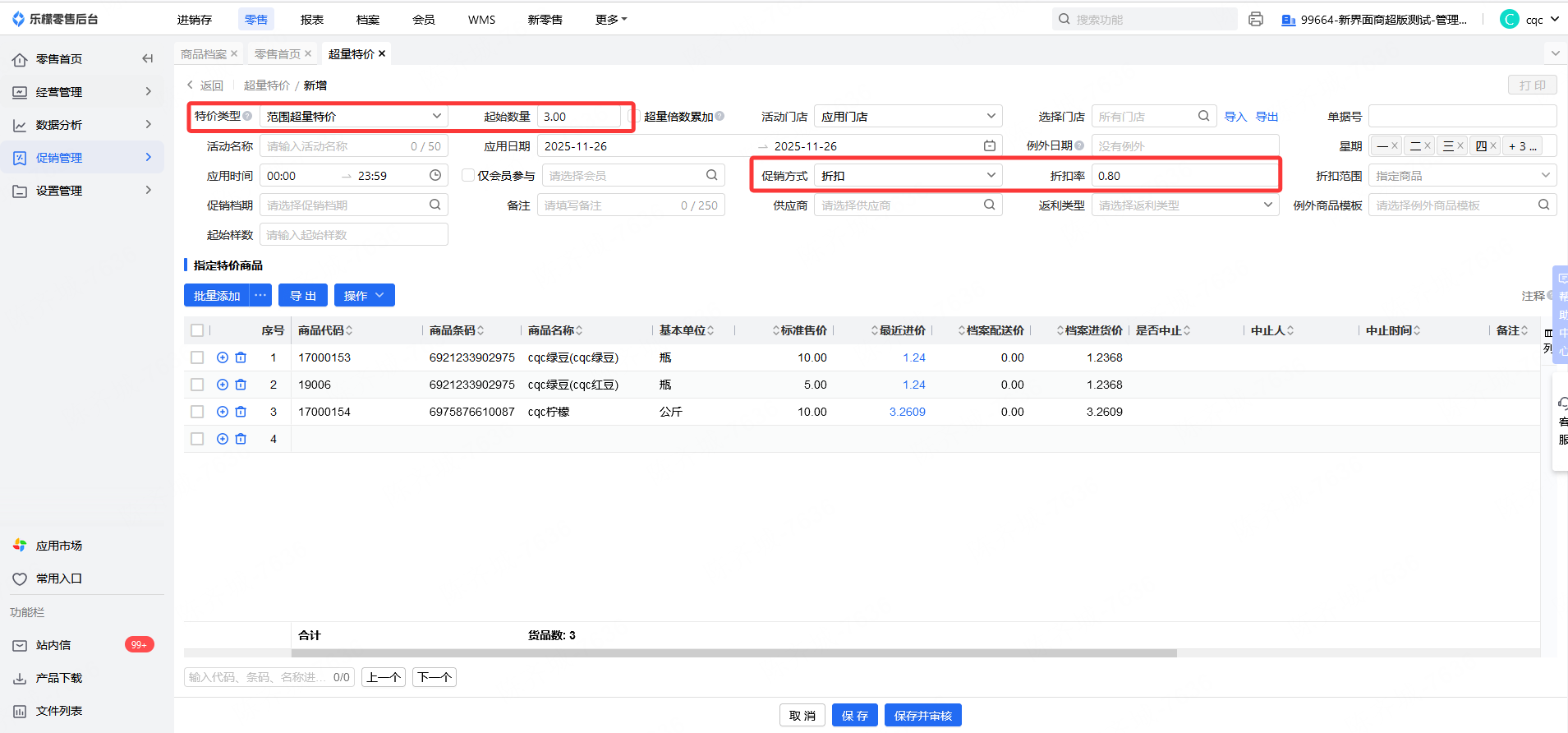Click the search icon in 供应商 field

(x=990, y=205)
